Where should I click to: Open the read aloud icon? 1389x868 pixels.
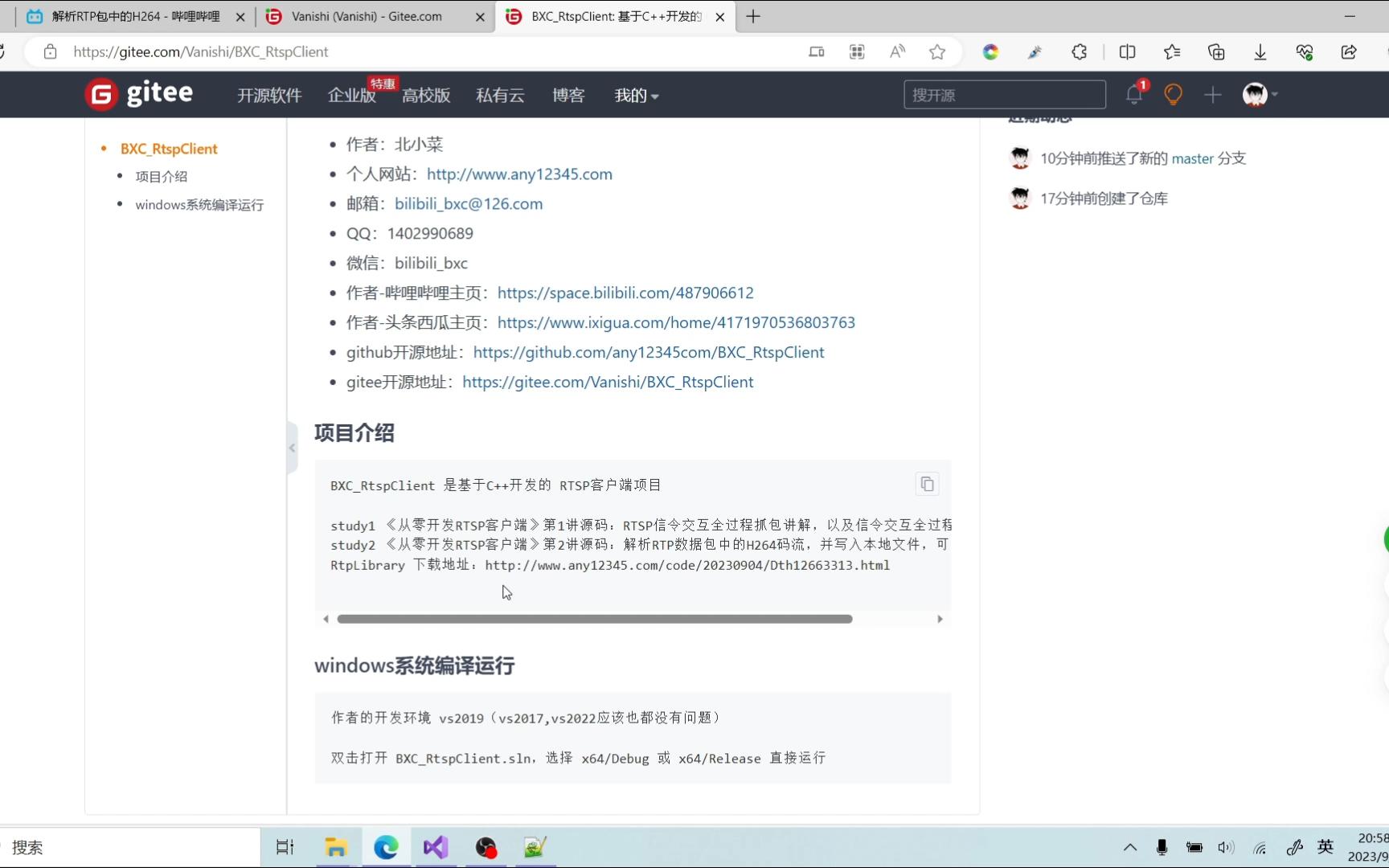pyautogui.click(x=897, y=51)
